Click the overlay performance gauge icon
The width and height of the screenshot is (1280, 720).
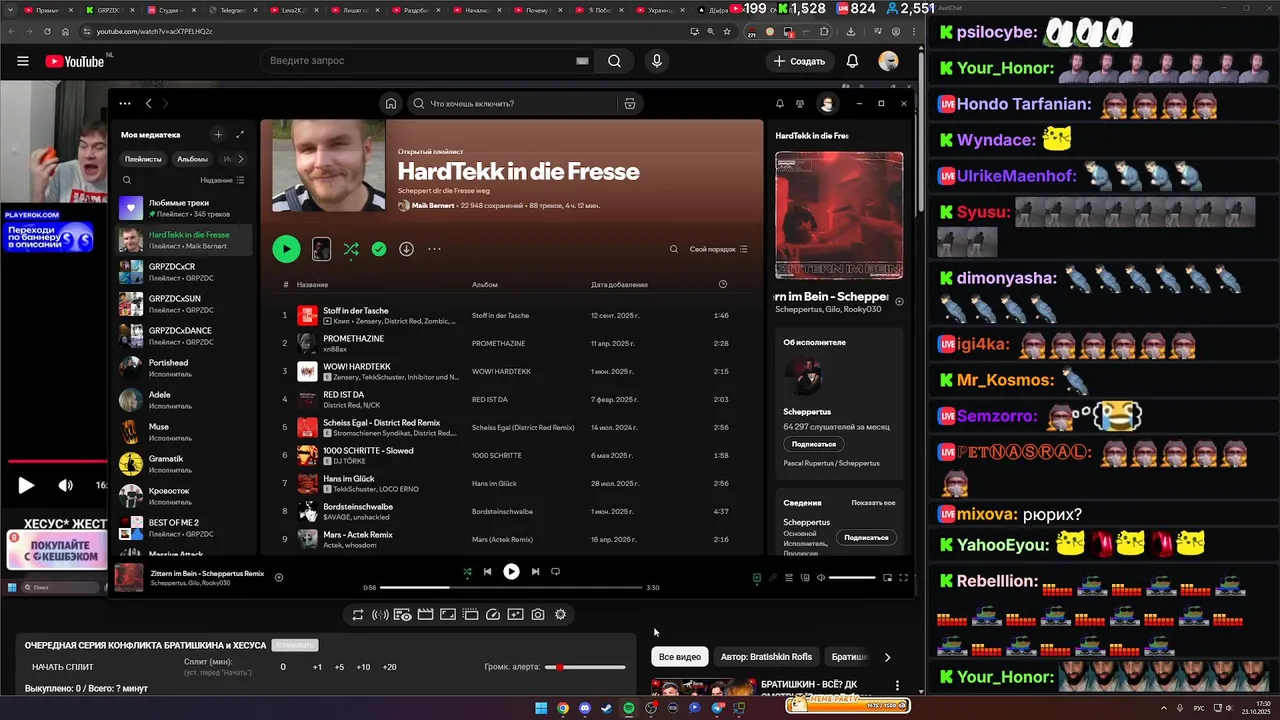pos(493,614)
